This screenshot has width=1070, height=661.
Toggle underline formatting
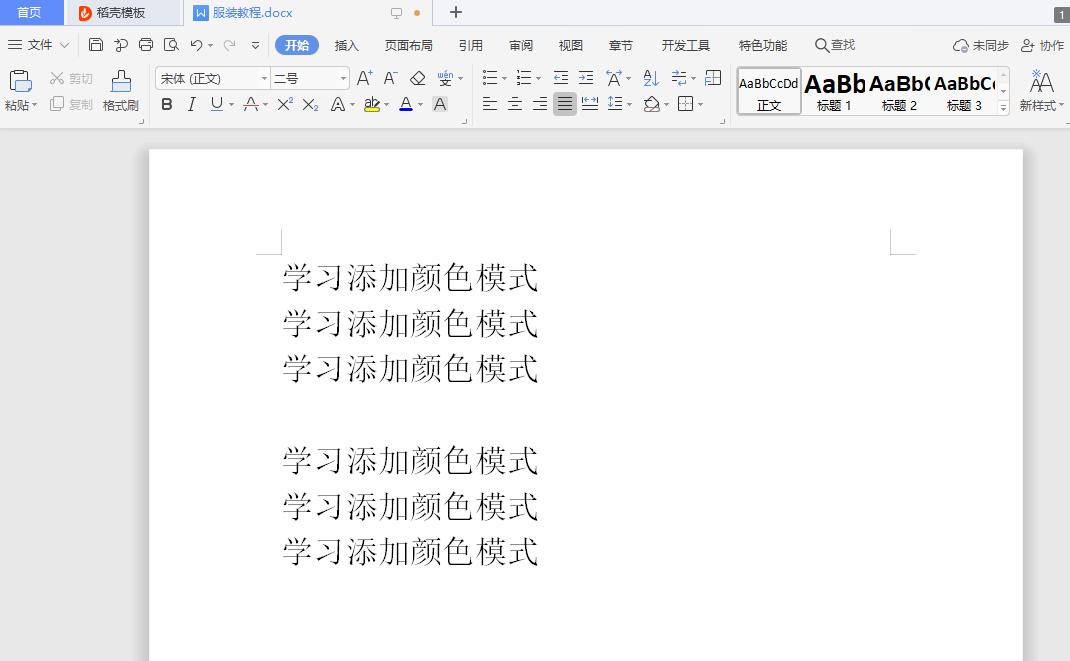215,104
